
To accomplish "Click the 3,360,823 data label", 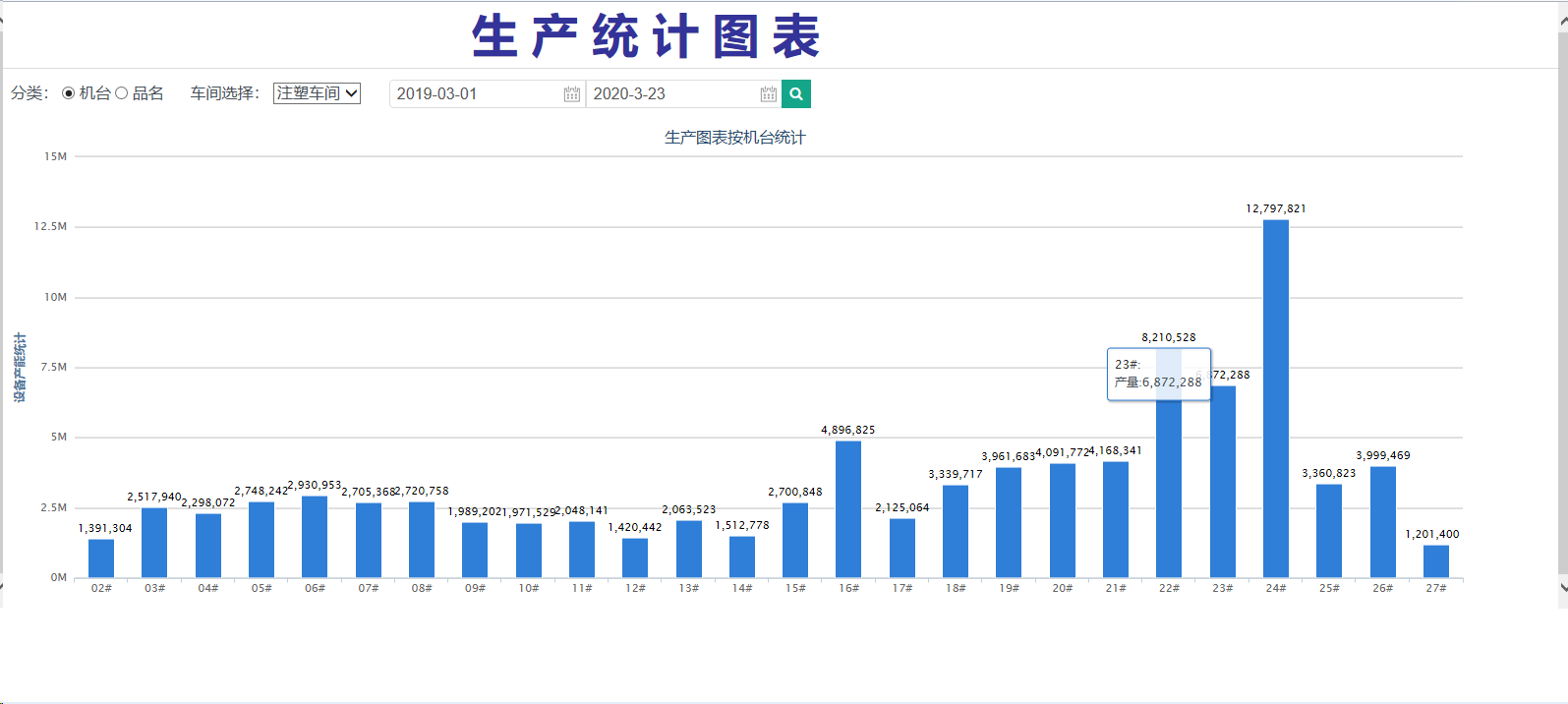I will pyautogui.click(x=1329, y=473).
